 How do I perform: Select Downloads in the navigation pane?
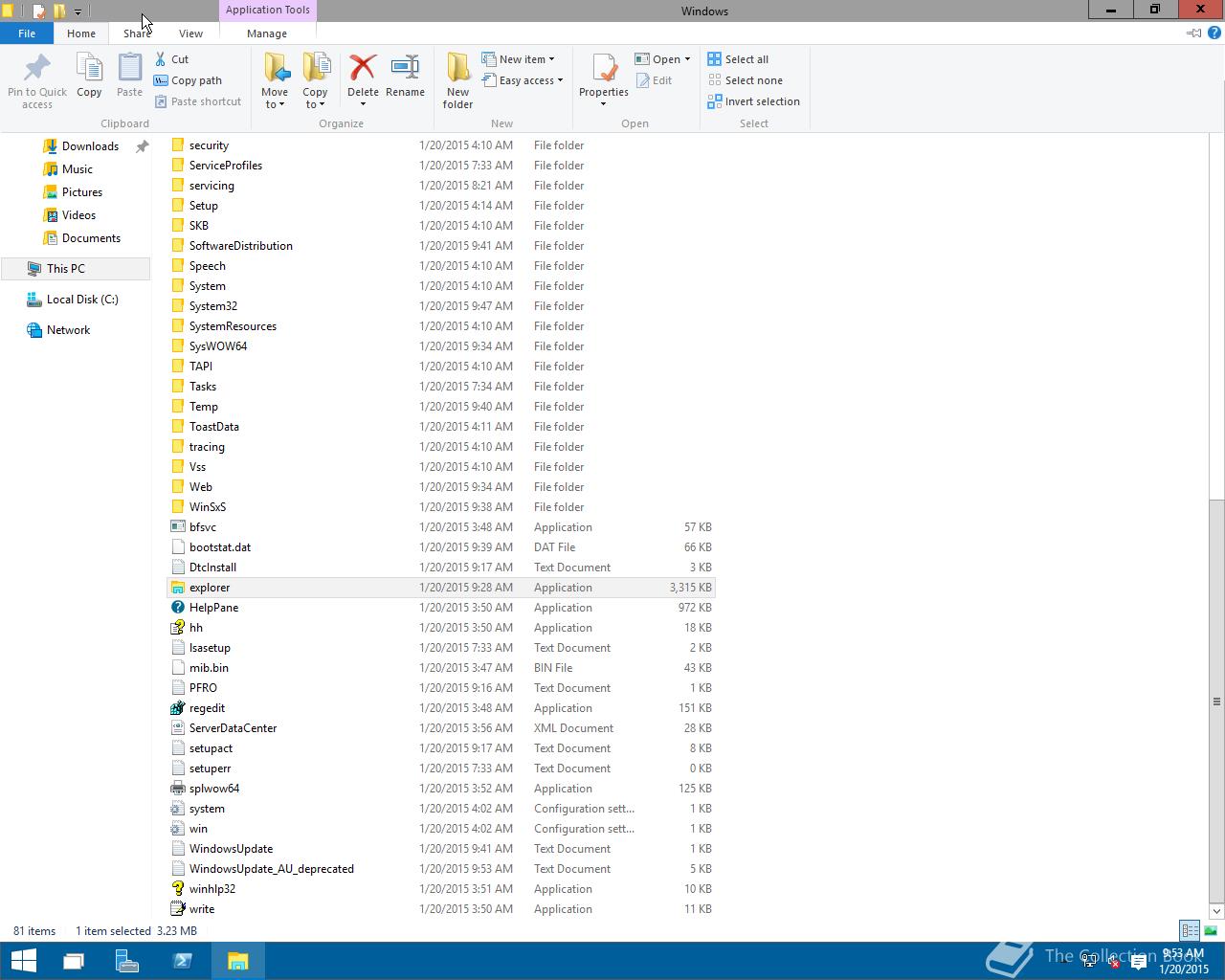[x=90, y=146]
